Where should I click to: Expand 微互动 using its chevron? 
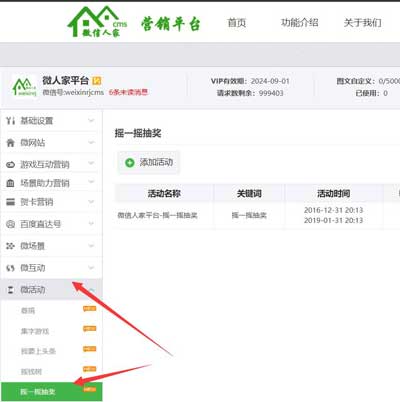[x=91, y=268]
